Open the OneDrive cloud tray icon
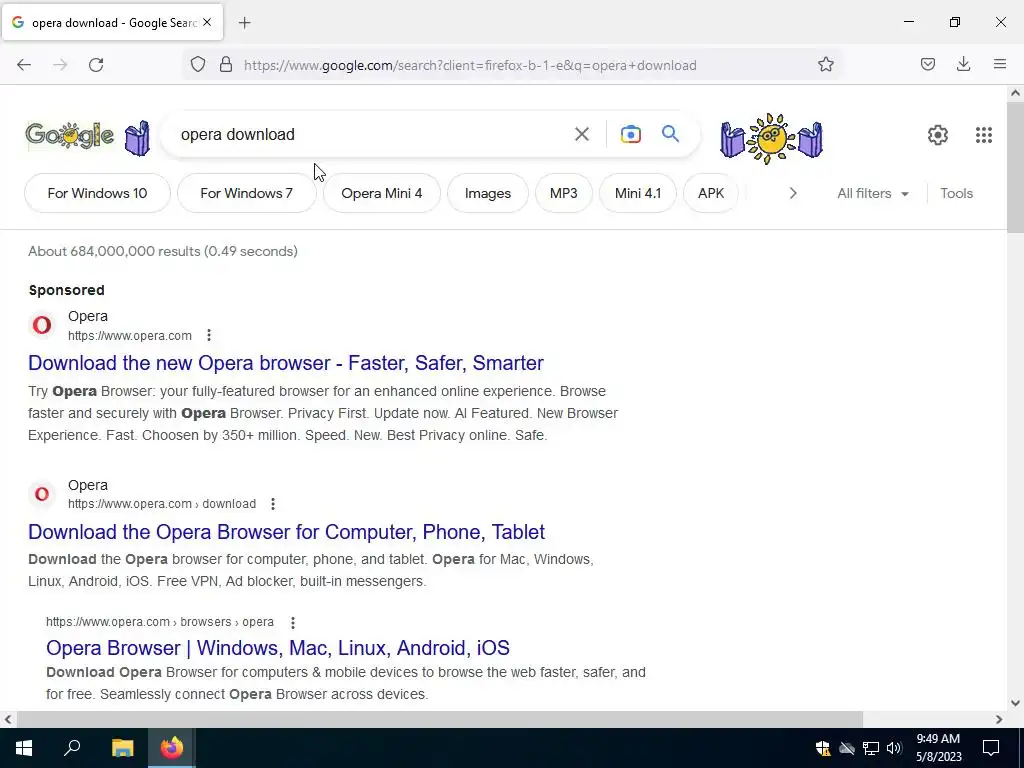The image size is (1024, 768). point(847,748)
